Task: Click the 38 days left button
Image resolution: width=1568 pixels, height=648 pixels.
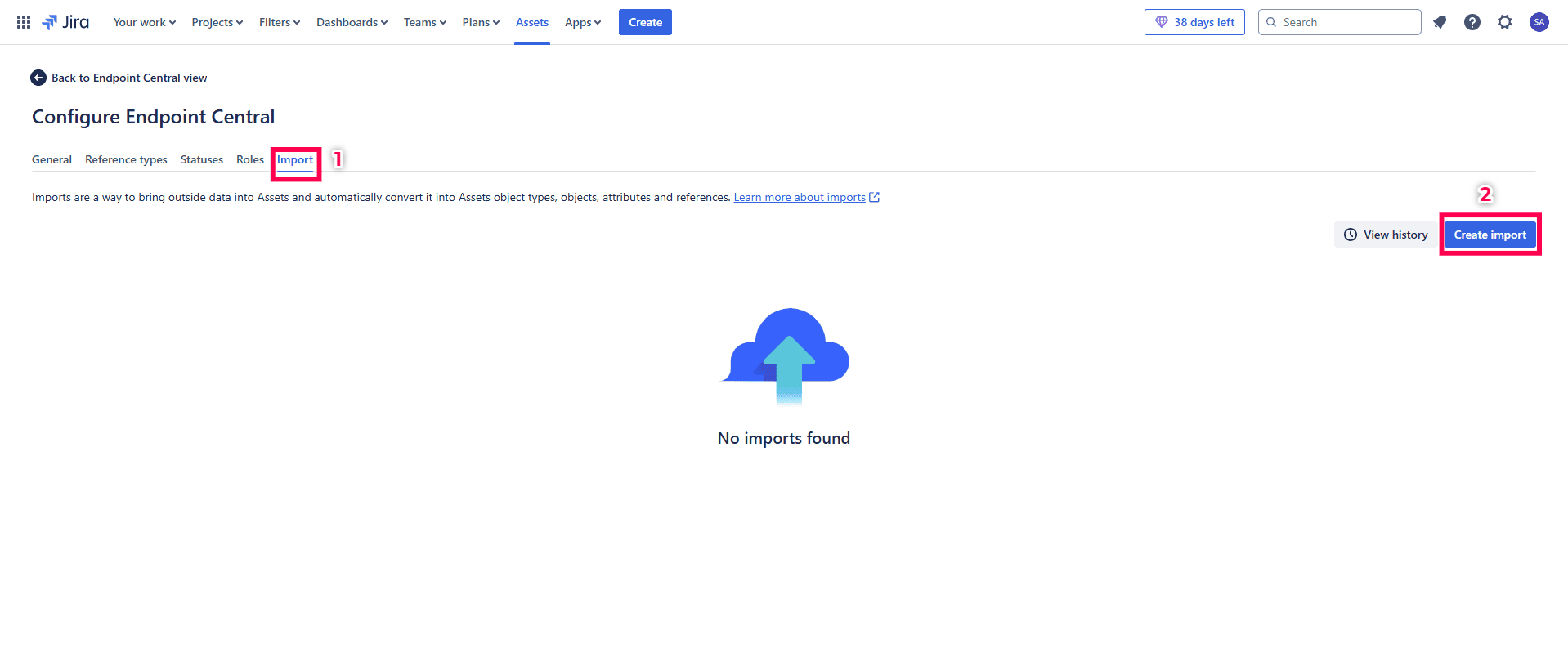Action: (1194, 22)
